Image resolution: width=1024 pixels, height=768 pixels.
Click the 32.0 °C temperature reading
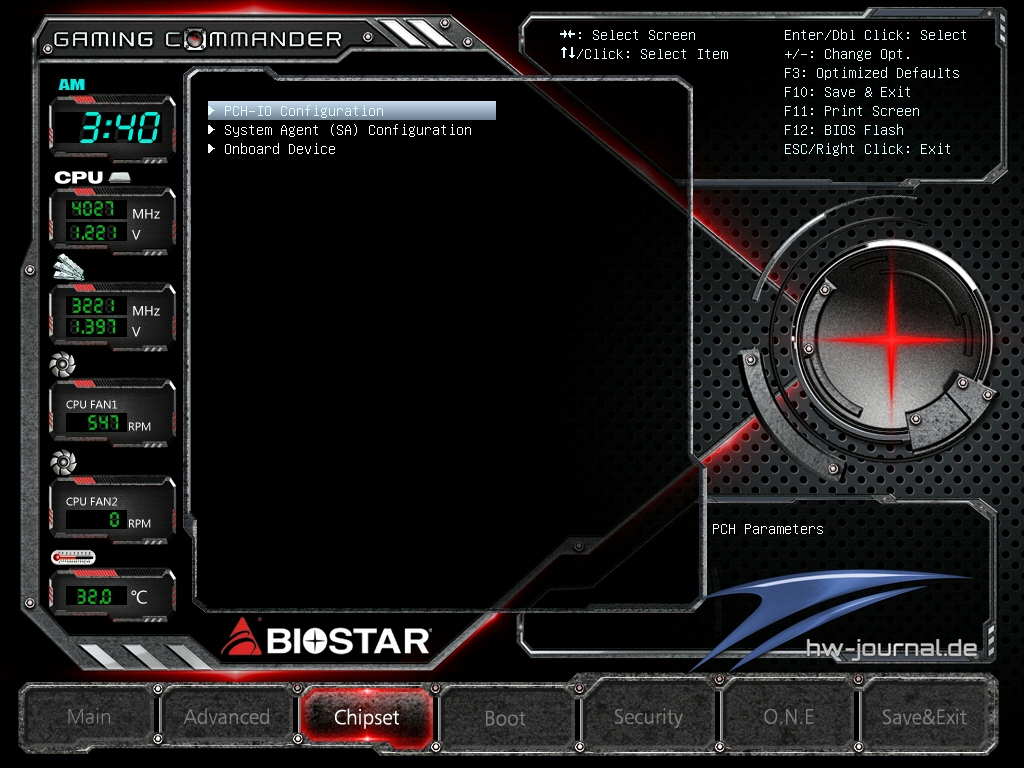click(x=94, y=596)
